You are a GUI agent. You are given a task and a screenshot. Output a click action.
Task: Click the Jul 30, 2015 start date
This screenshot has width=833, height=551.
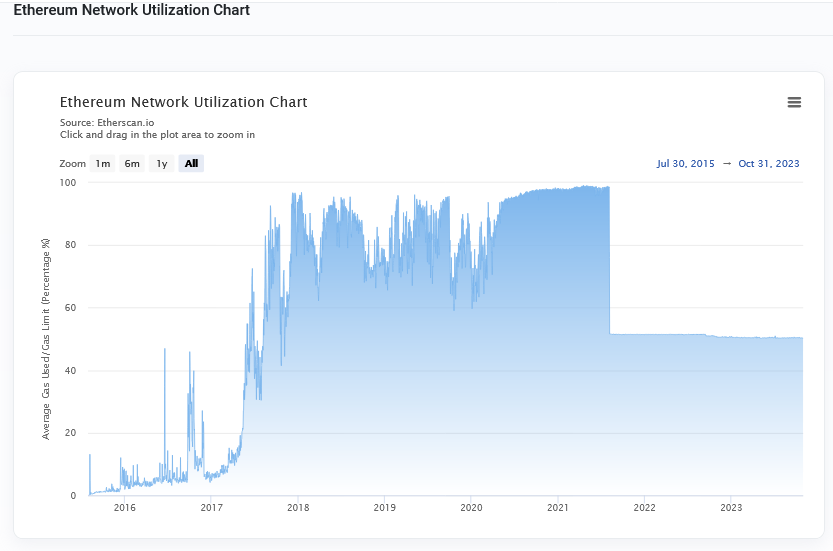(x=686, y=164)
